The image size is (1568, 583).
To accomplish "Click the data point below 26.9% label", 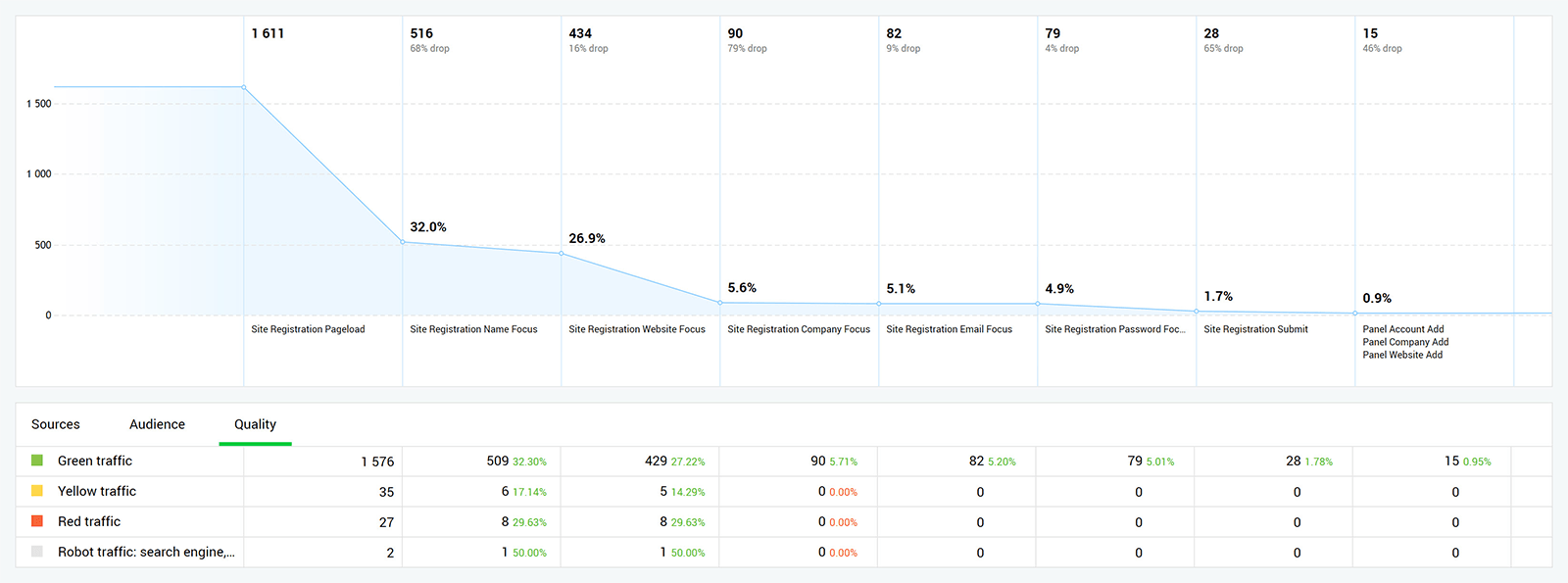I will [562, 254].
